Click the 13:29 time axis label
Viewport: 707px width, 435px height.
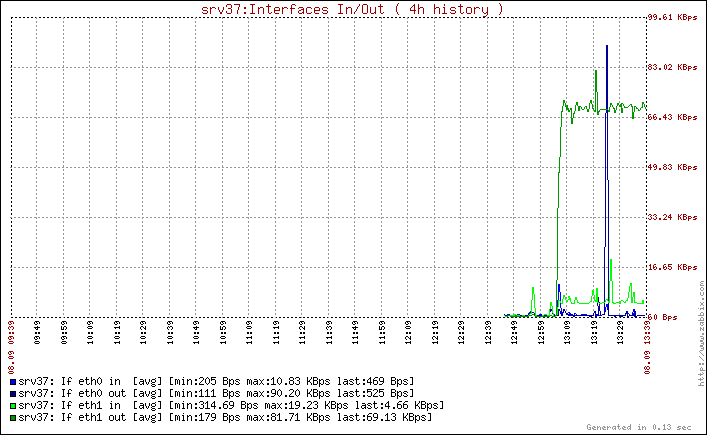(x=620, y=333)
